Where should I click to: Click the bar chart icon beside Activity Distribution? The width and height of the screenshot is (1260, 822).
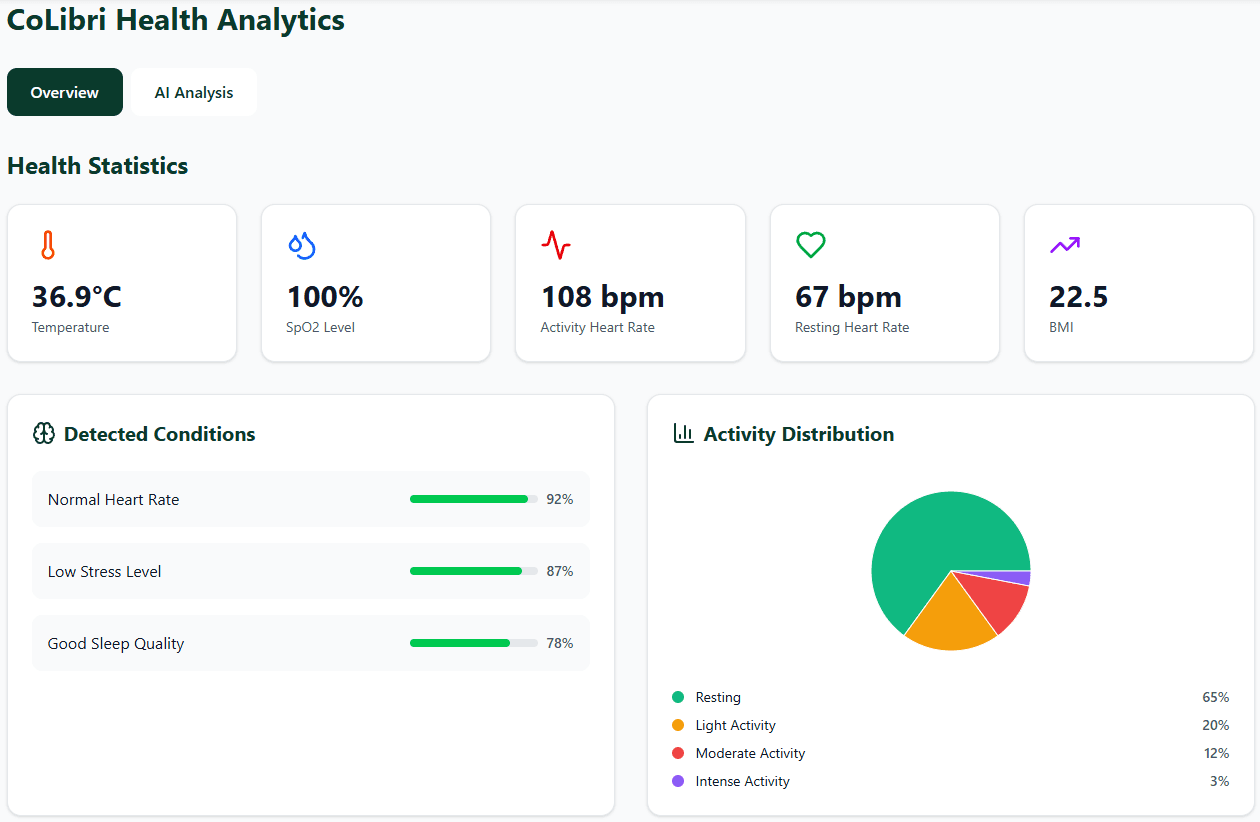pyautogui.click(x=683, y=433)
